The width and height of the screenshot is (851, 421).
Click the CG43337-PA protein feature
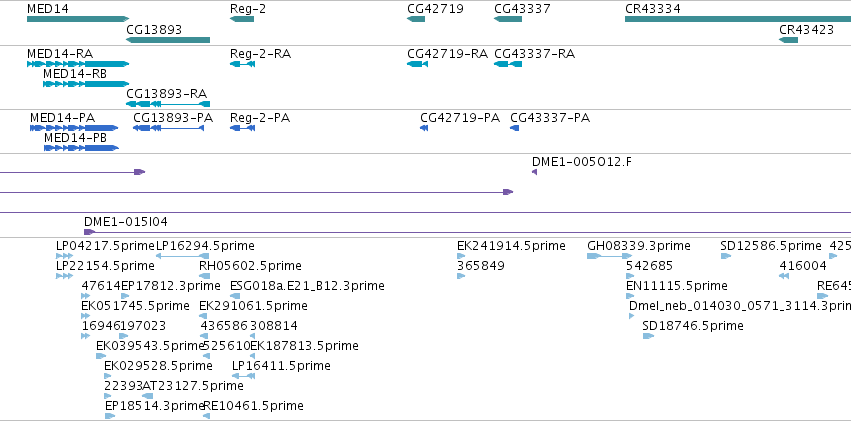(515, 128)
